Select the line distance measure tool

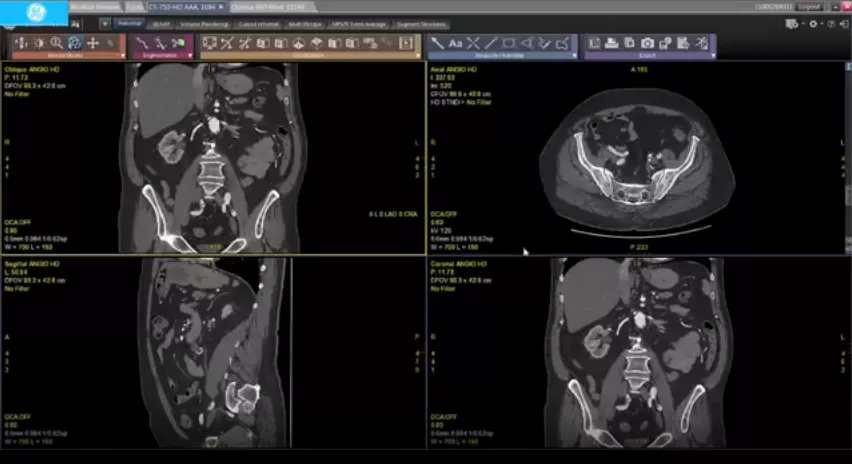(x=491, y=43)
